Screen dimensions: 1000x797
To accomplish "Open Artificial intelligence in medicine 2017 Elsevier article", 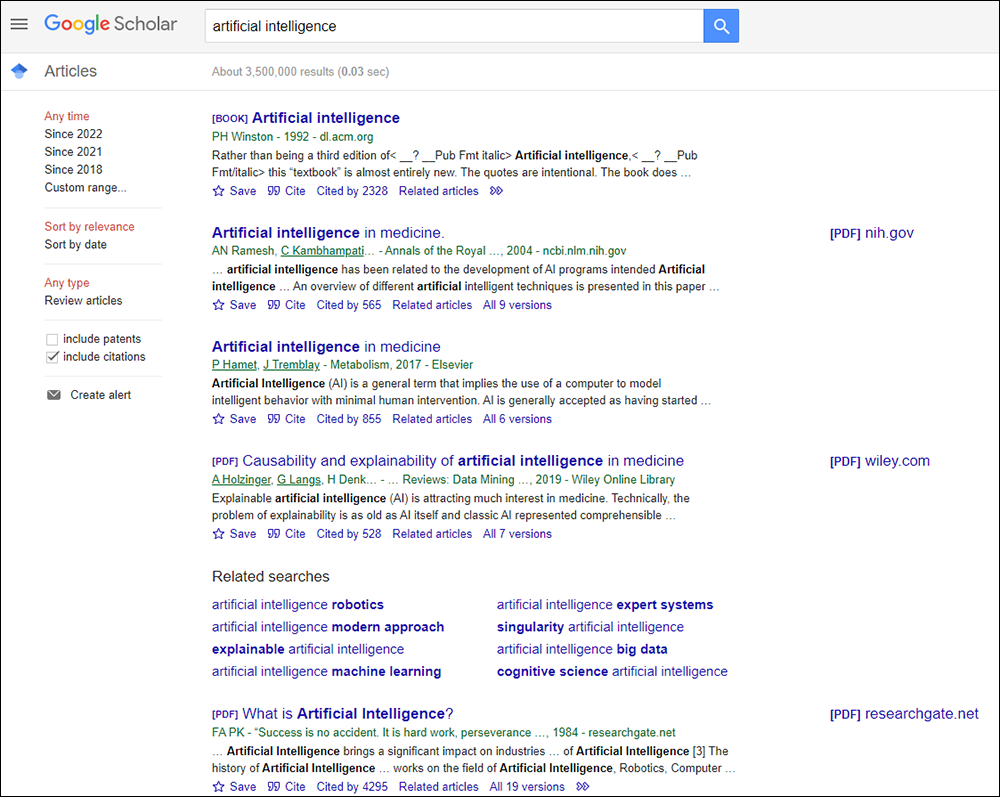I will pos(326,347).
